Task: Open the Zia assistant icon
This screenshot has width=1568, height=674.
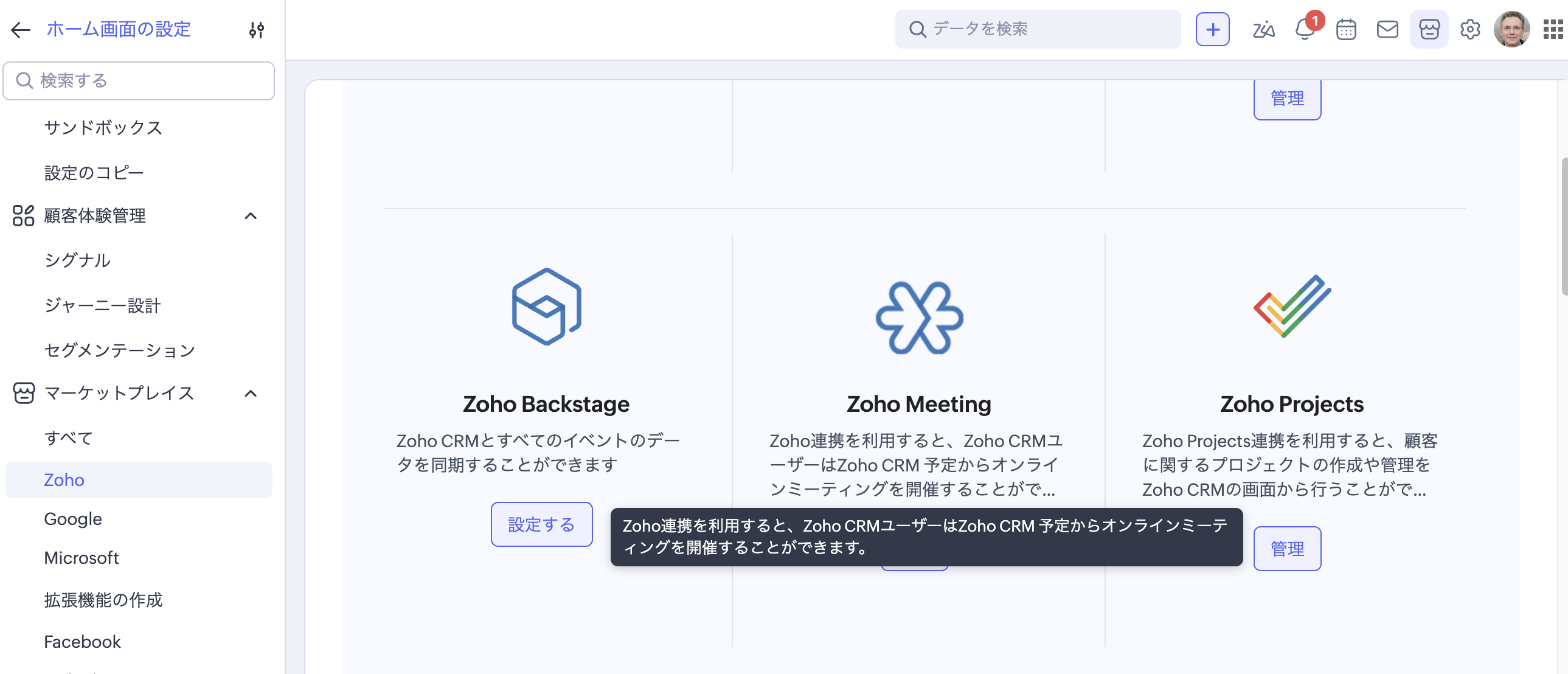Action: [1263, 29]
